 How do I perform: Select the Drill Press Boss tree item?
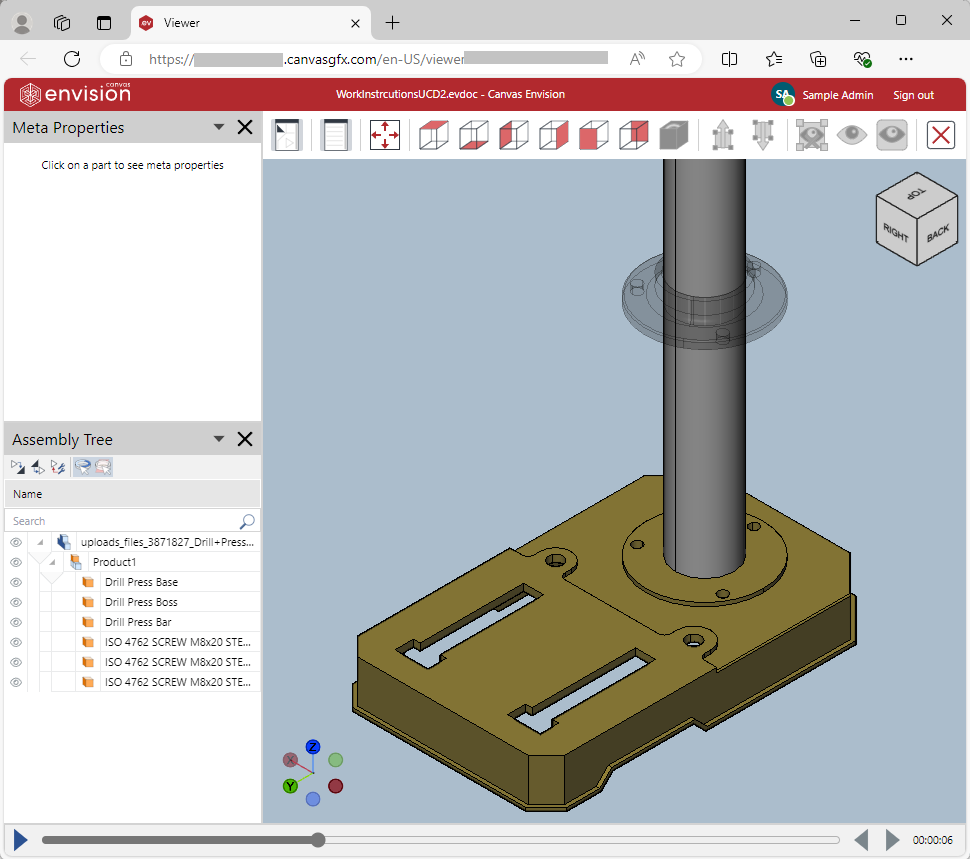click(141, 602)
